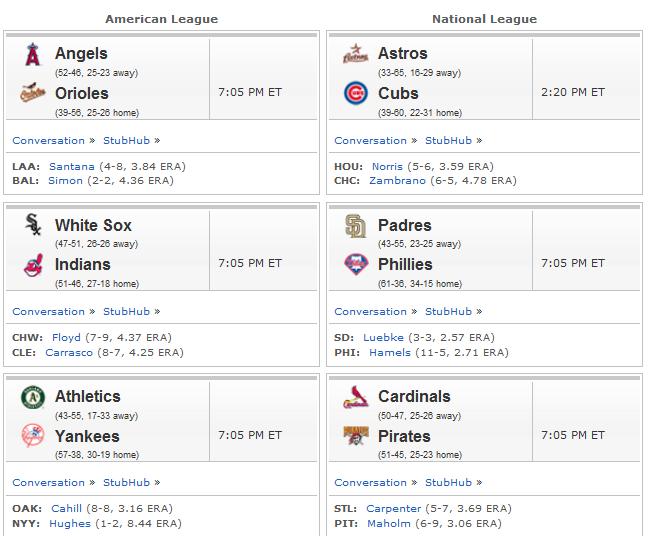The image size is (655, 536).
Task: Open pitcher Zambrano's profile link
Action: [397, 180]
